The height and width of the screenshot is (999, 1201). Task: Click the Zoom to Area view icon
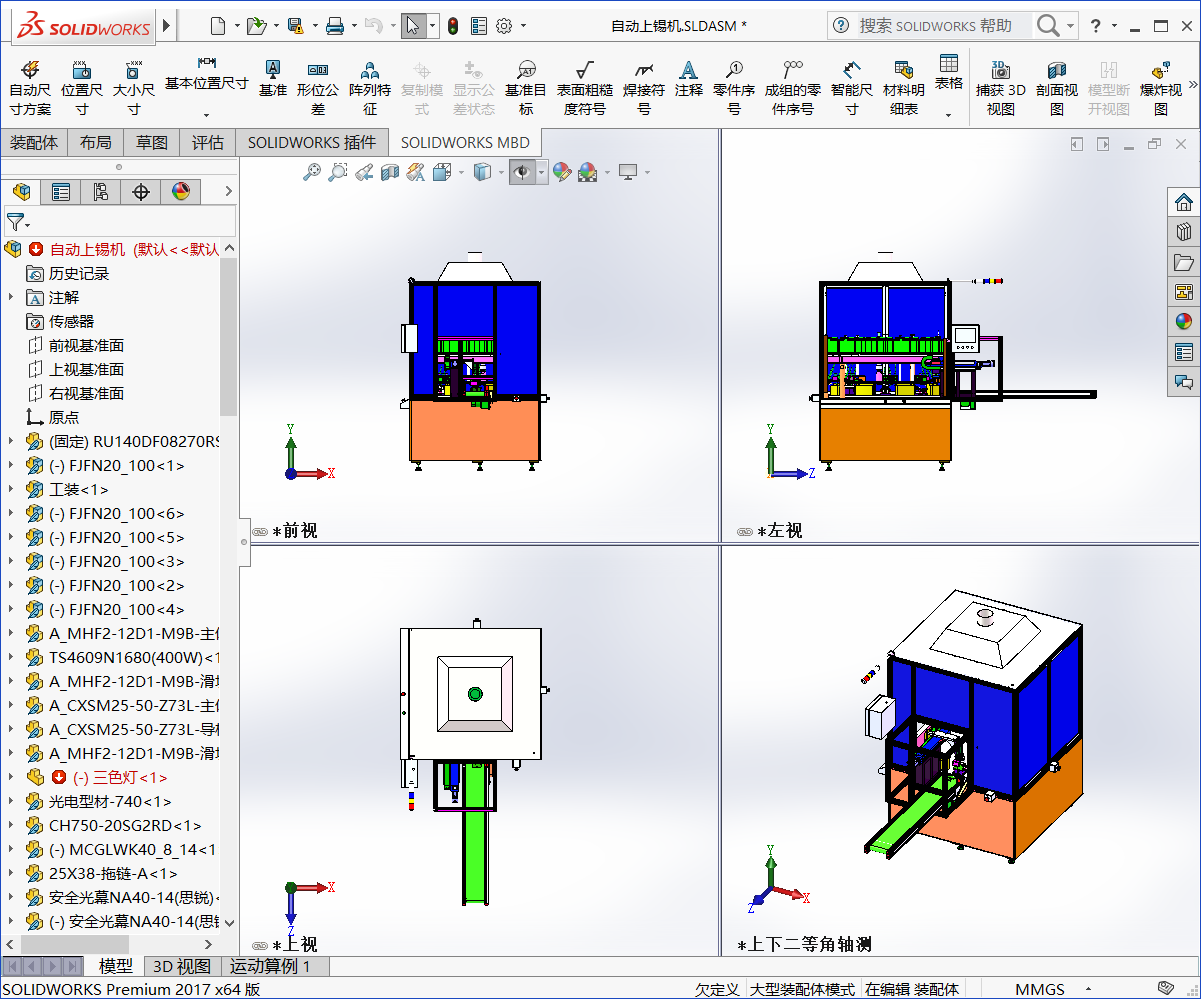(x=338, y=172)
